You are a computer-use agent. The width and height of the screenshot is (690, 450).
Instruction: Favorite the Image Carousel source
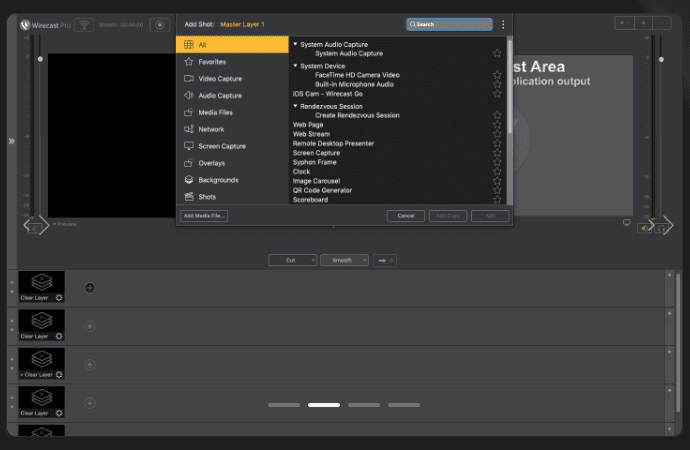(497, 181)
